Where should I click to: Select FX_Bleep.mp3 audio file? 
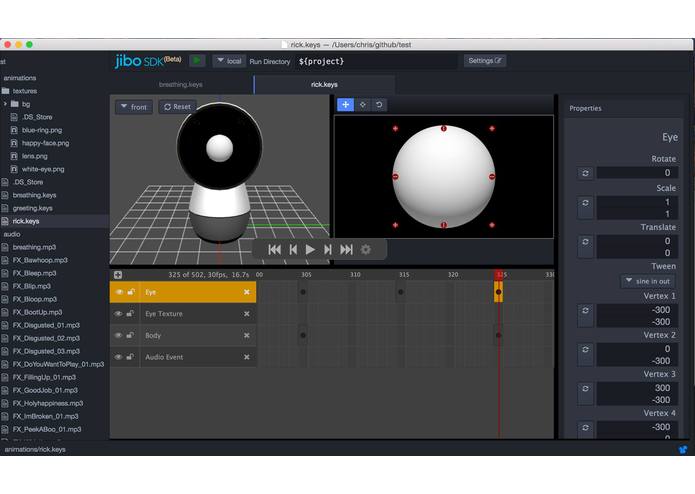(34, 273)
